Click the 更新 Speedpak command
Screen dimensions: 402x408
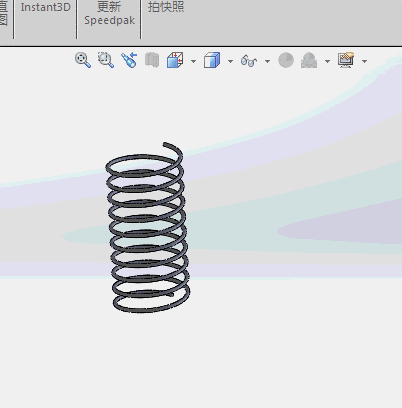point(109,13)
